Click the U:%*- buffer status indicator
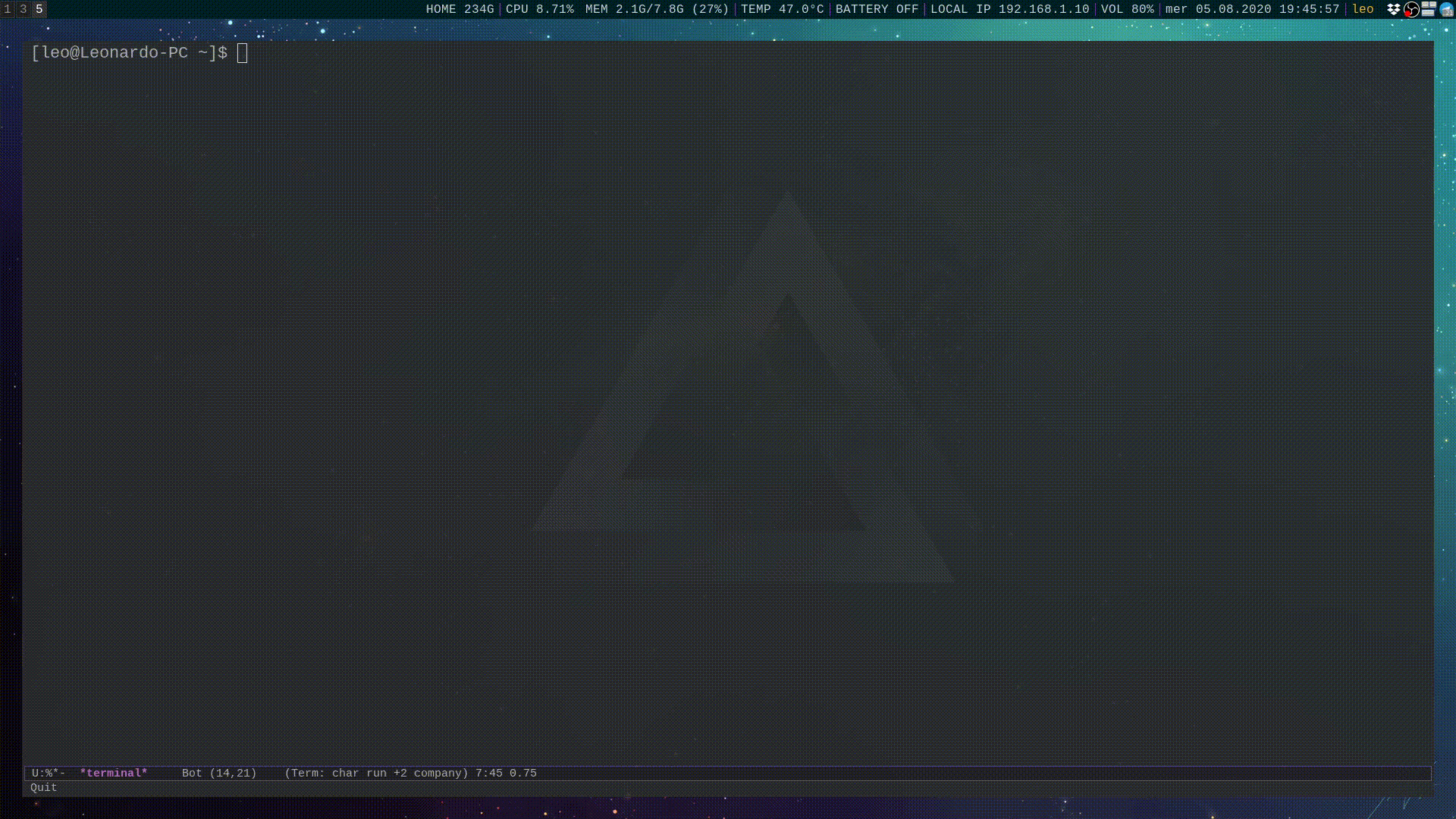The width and height of the screenshot is (1456, 819). 49,773
